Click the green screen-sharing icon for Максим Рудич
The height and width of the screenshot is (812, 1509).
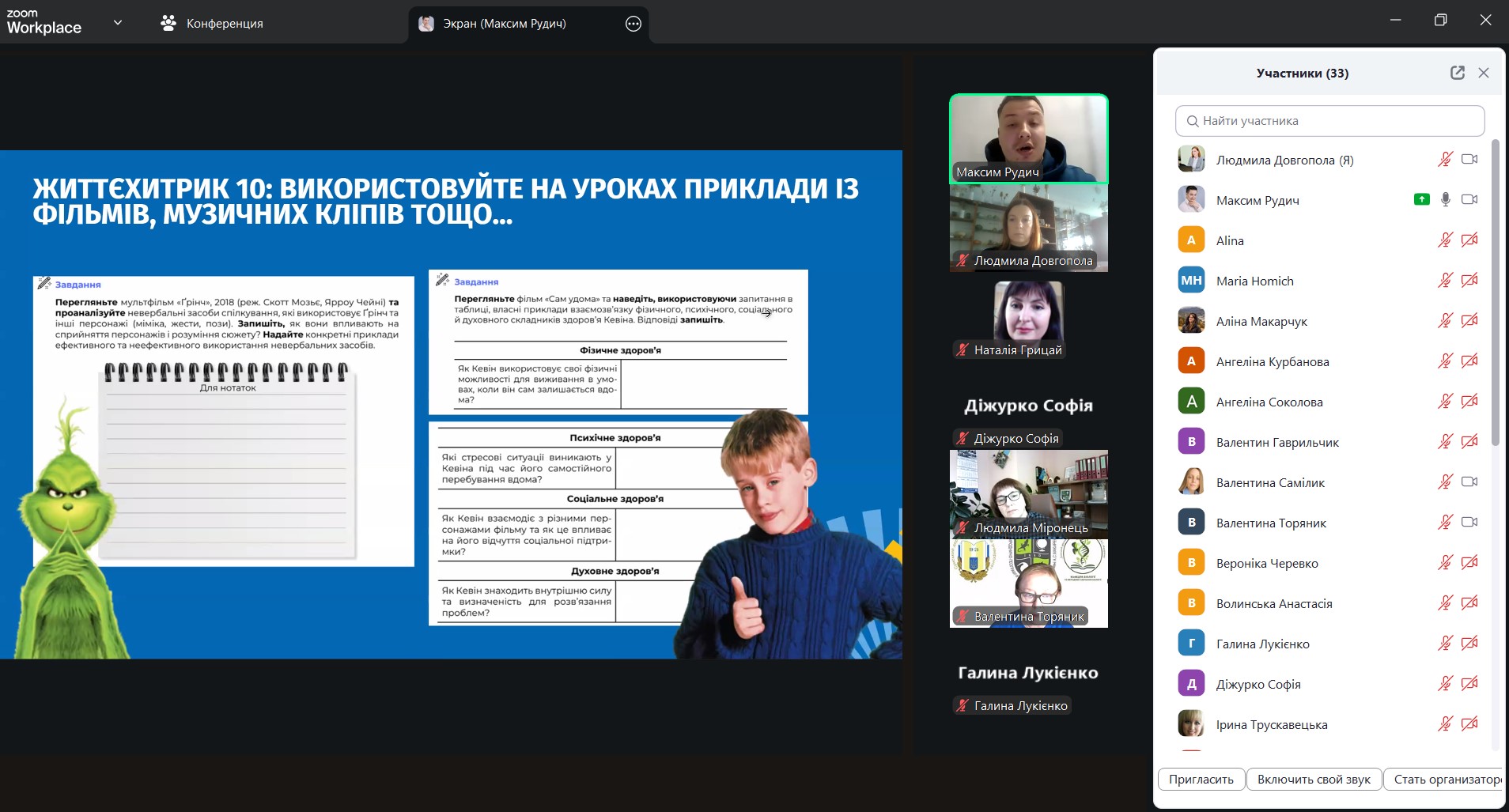pos(1421,200)
